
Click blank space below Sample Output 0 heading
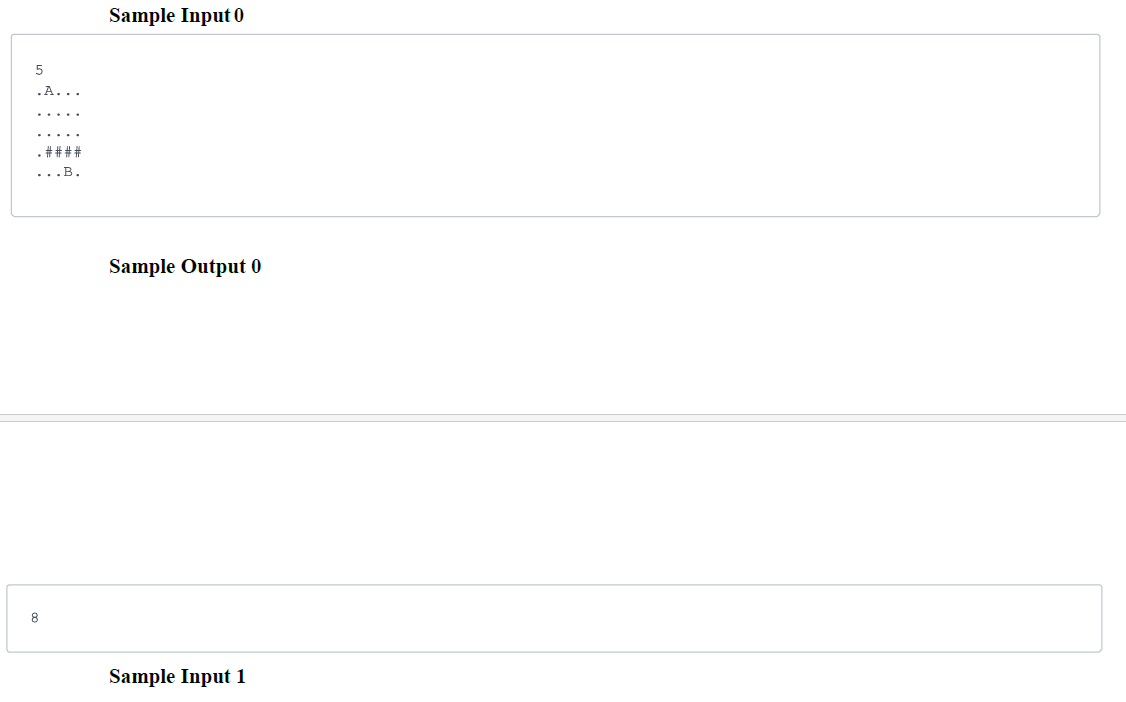point(563,345)
